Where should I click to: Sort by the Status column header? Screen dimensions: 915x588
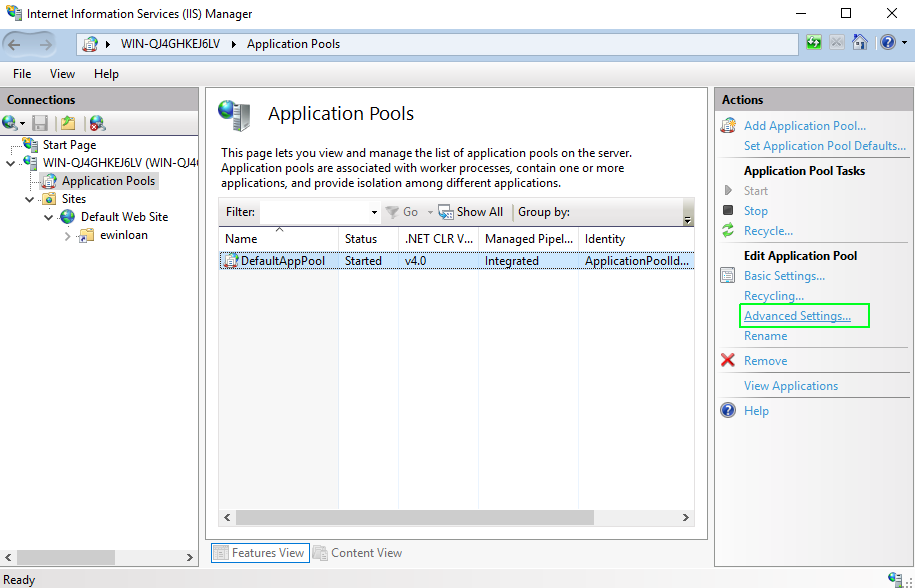[369, 239]
